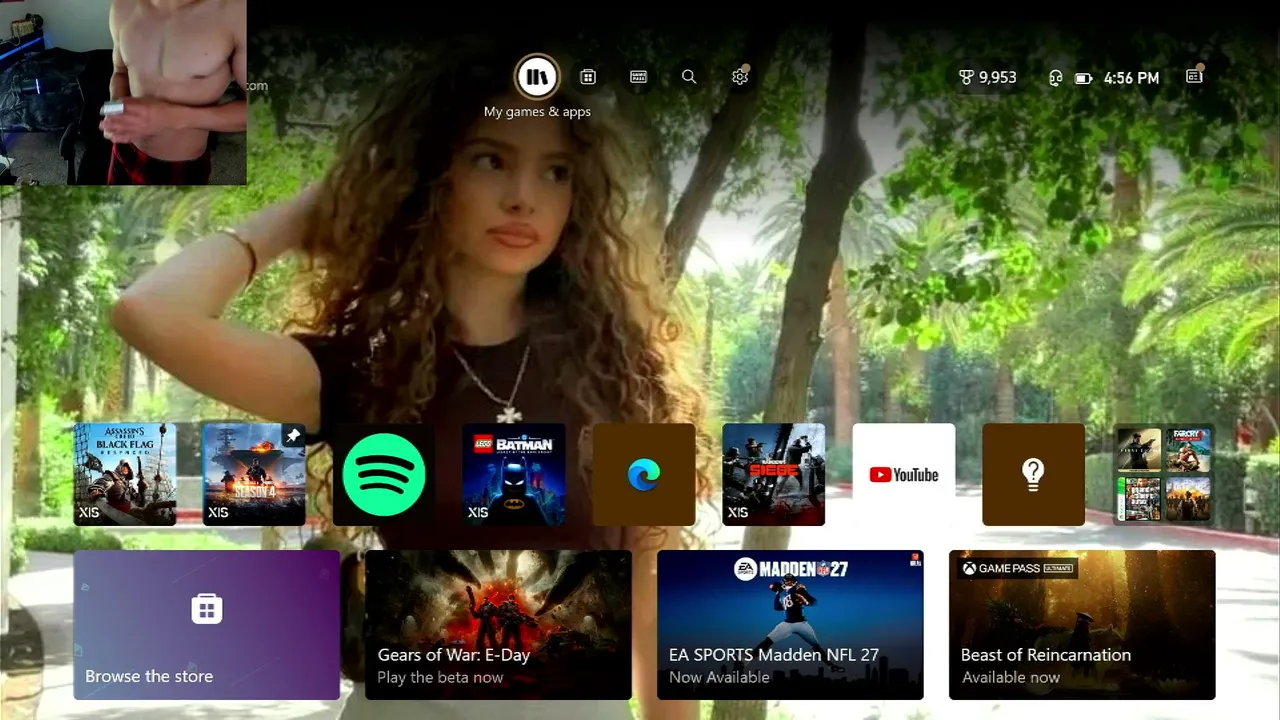The width and height of the screenshot is (1280, 720).
Task: Open the Gears of War: E-Day card
Action: pos(498,625)
